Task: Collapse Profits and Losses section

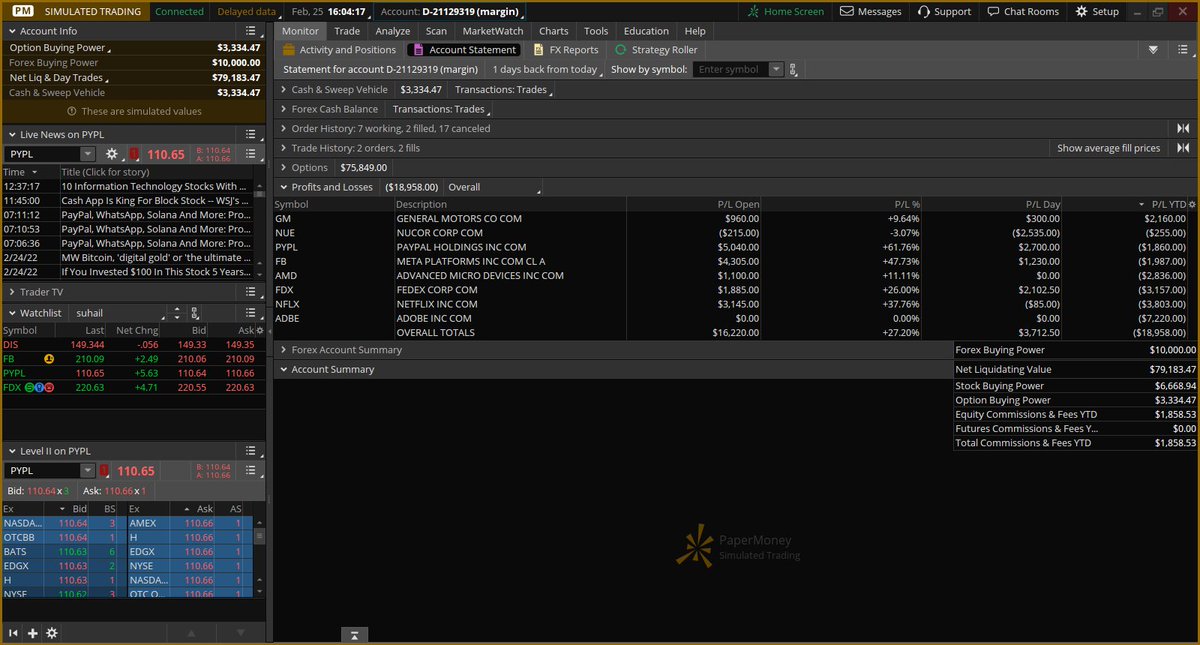Action: [x=283, y=187]
